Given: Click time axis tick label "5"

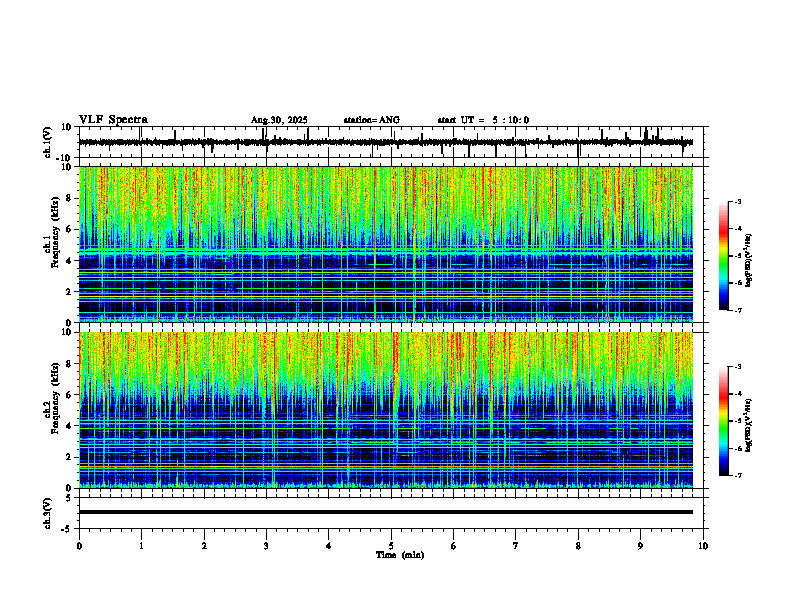Looking at the screenshot, I should point(391,546).
